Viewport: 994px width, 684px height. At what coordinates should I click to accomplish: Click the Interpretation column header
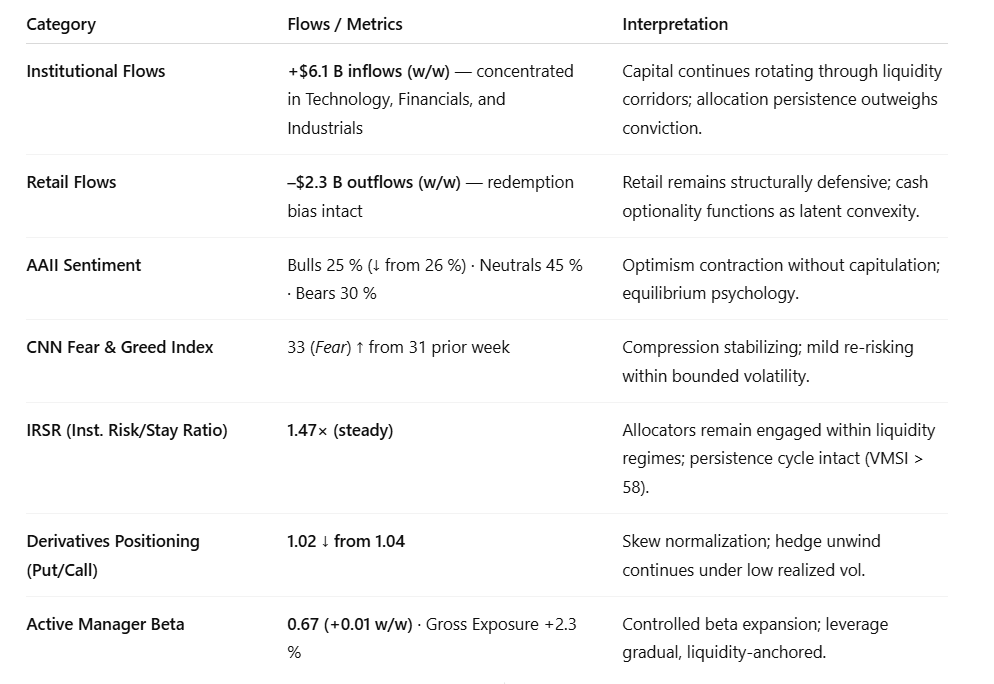click(675, 24)
